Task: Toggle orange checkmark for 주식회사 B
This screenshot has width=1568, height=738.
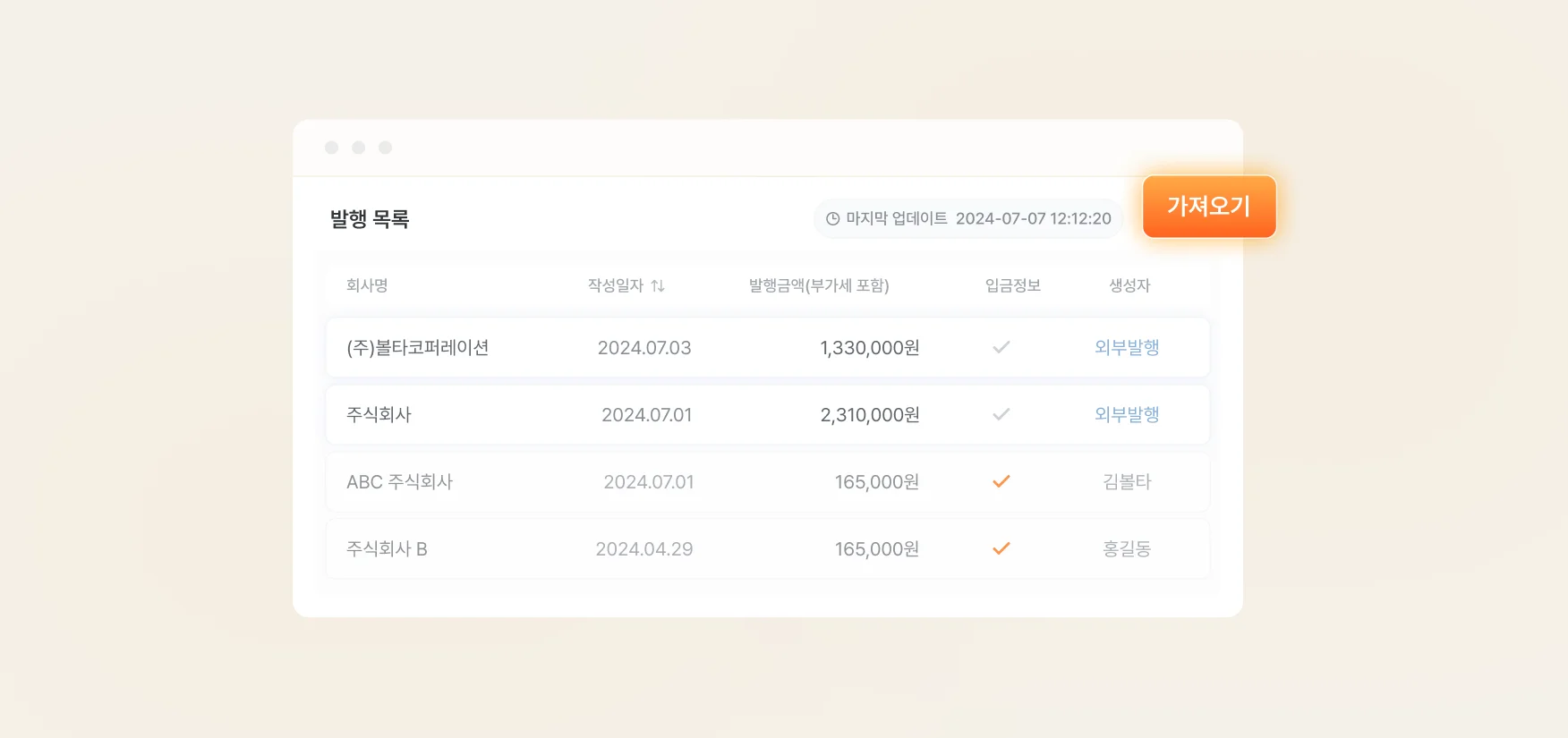Action: click(x=1001, y=548)
